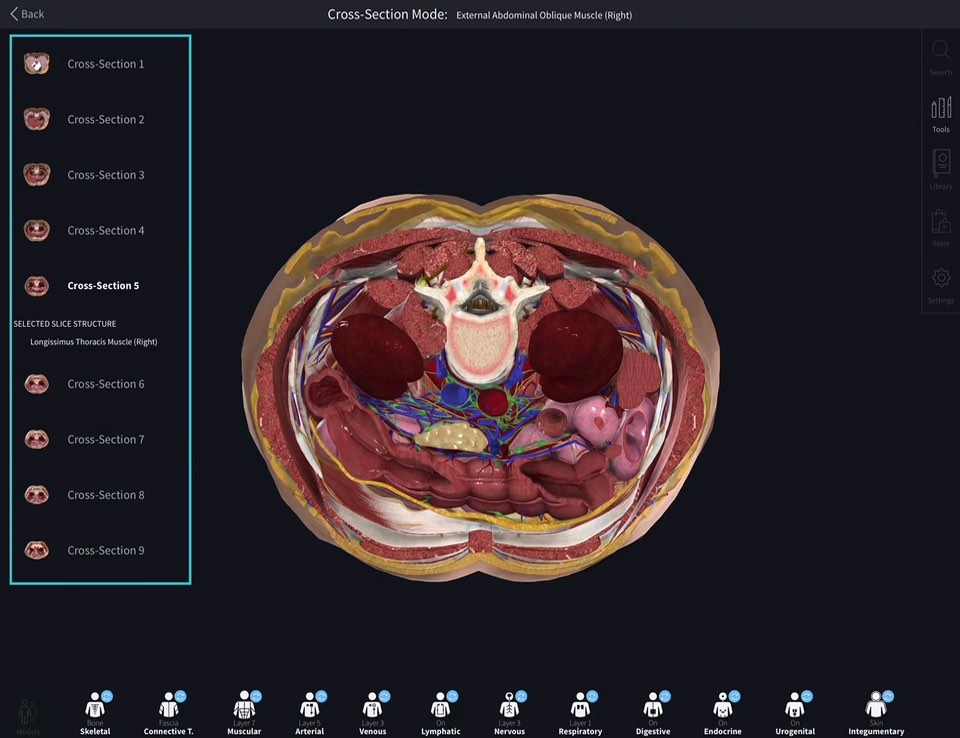Toggle the blue cycle badge on Lymphatic

coord(452,696)
